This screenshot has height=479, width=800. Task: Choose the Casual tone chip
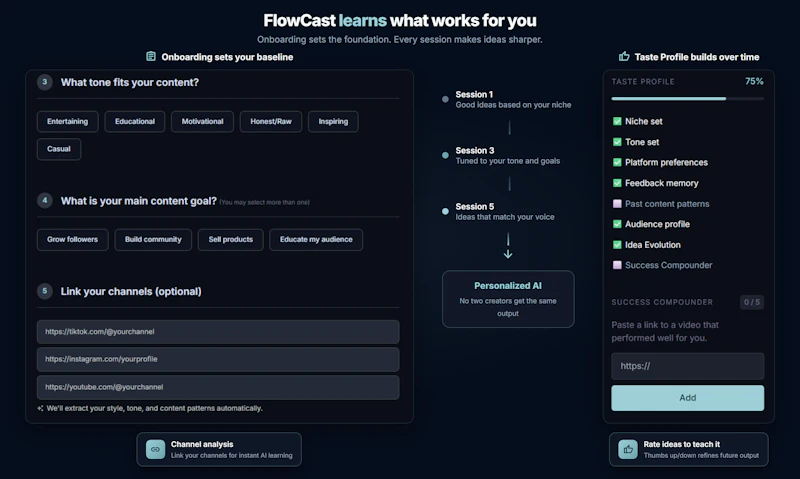tap(59, 149)
